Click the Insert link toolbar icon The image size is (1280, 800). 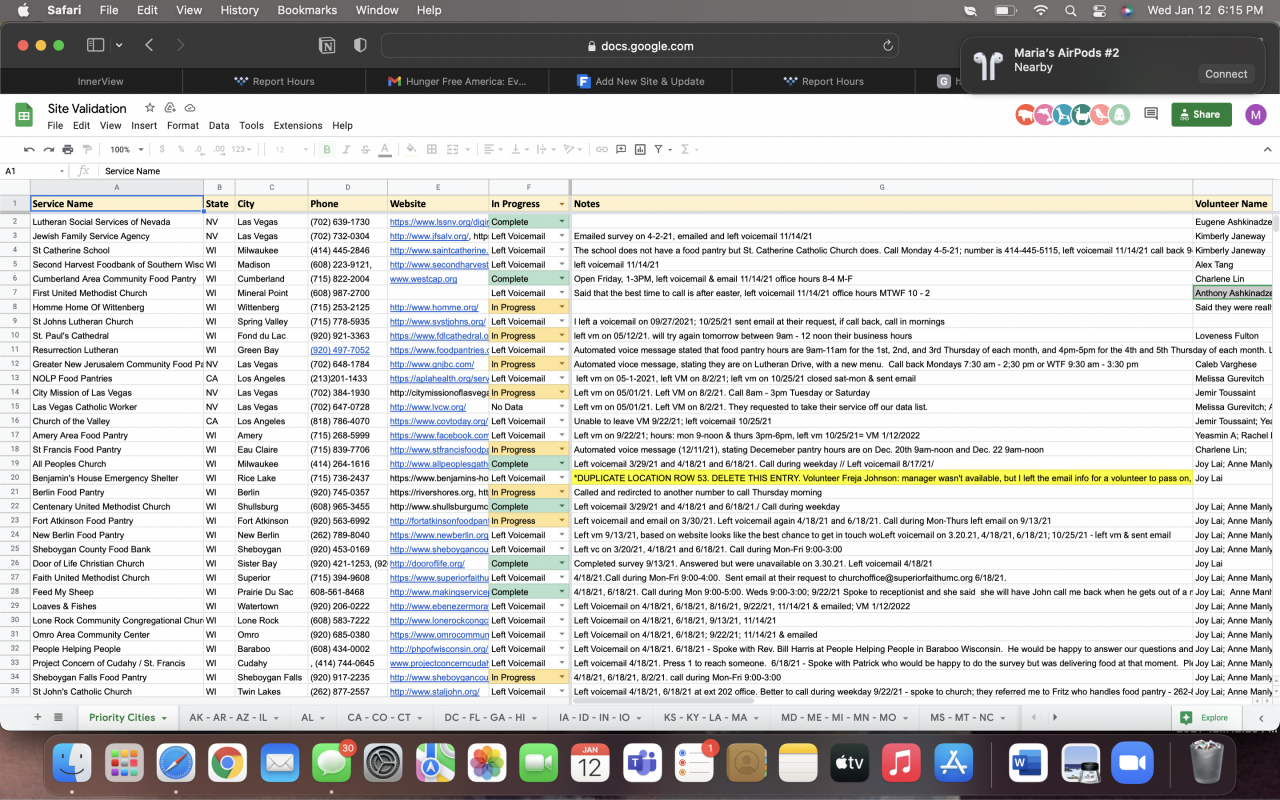pos(602,149)
